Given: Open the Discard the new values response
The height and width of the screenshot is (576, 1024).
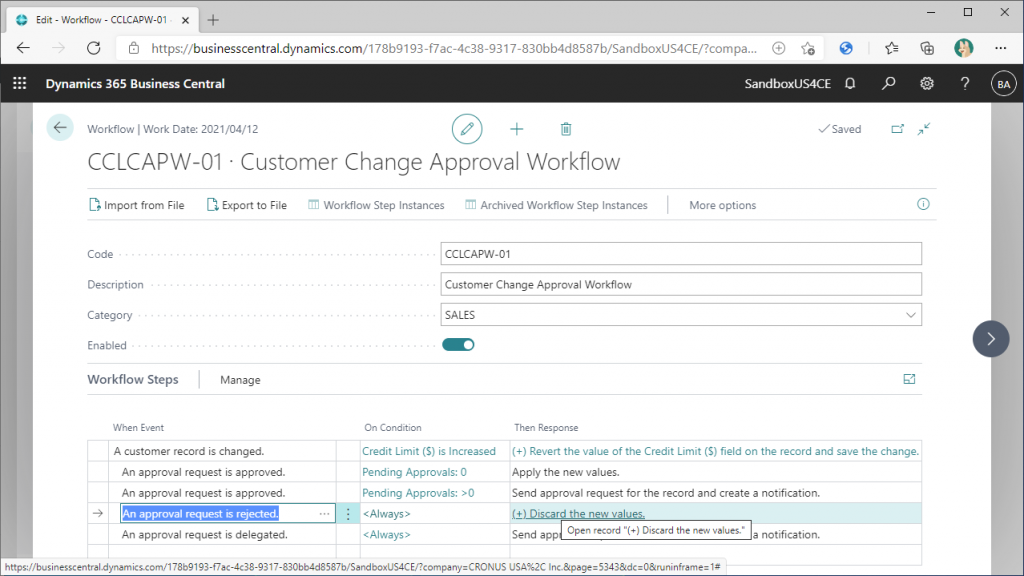Looking at the screenshot, I should [578, 514].
